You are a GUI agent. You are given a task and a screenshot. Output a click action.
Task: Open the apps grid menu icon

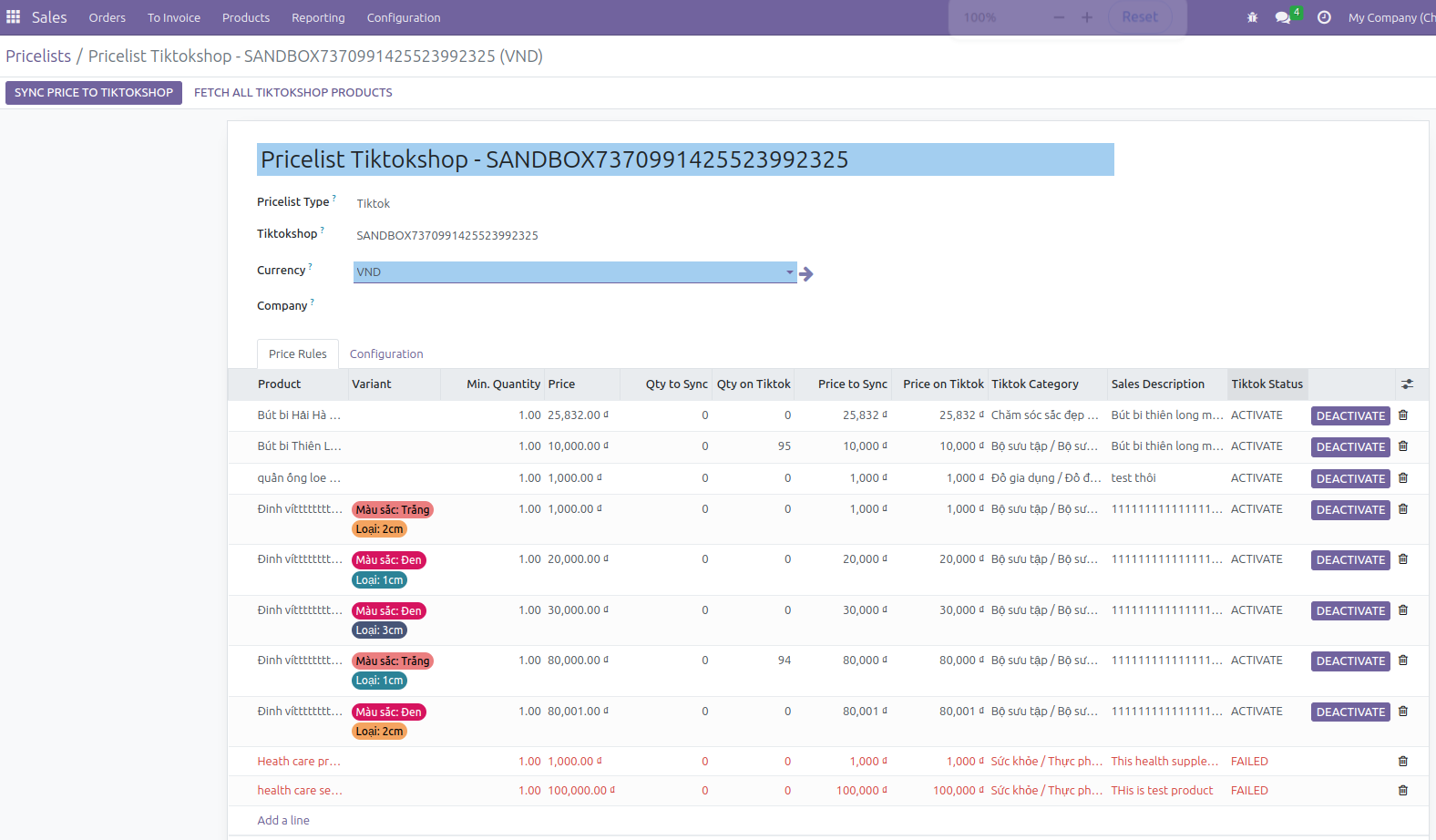pos(13,17)
